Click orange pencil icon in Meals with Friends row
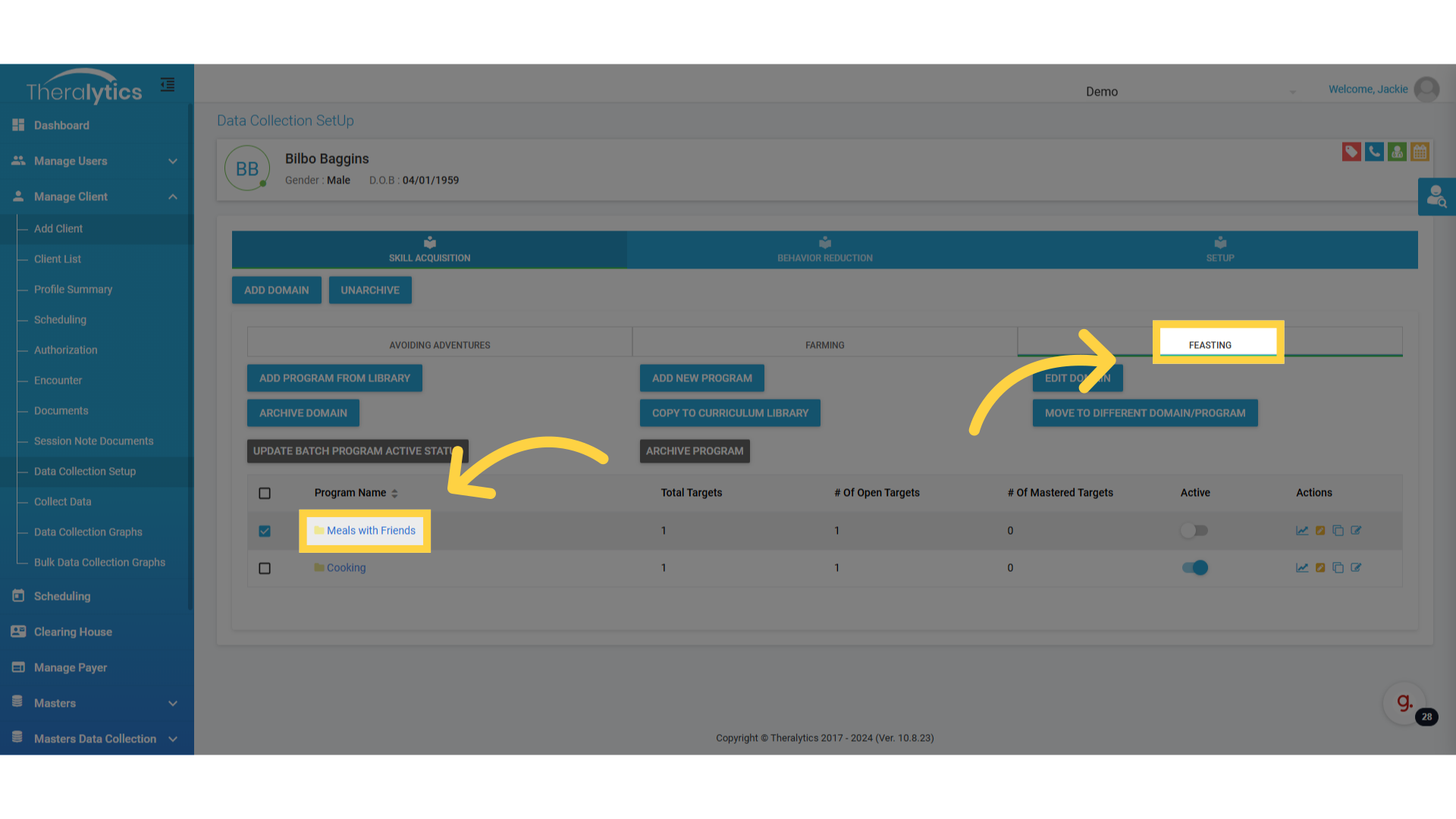This screenshot has width=1456, height=819. [x=1320, y=531]
